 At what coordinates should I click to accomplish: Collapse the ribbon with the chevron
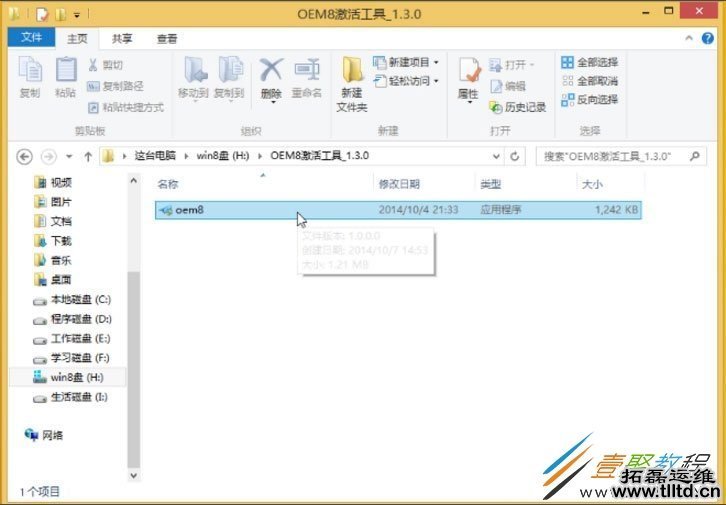pyautogui.click(x=689, y=38)
